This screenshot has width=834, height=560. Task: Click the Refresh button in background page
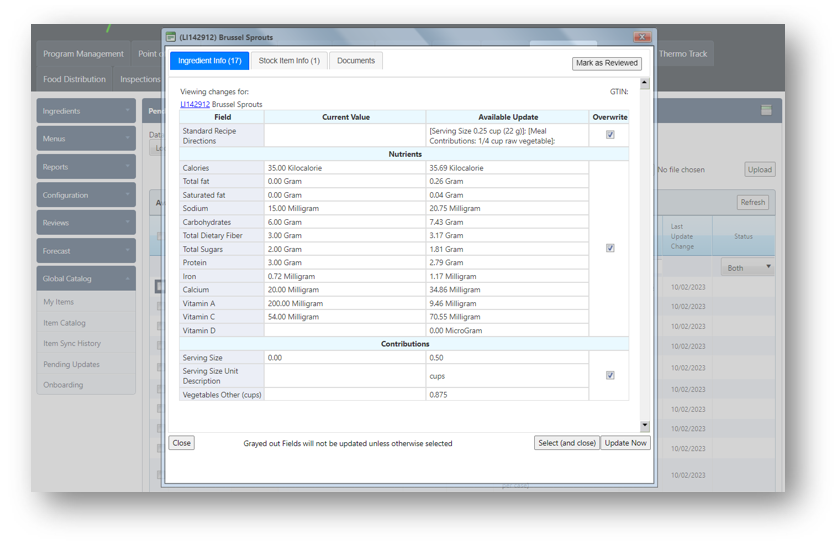tap(753, 202)
